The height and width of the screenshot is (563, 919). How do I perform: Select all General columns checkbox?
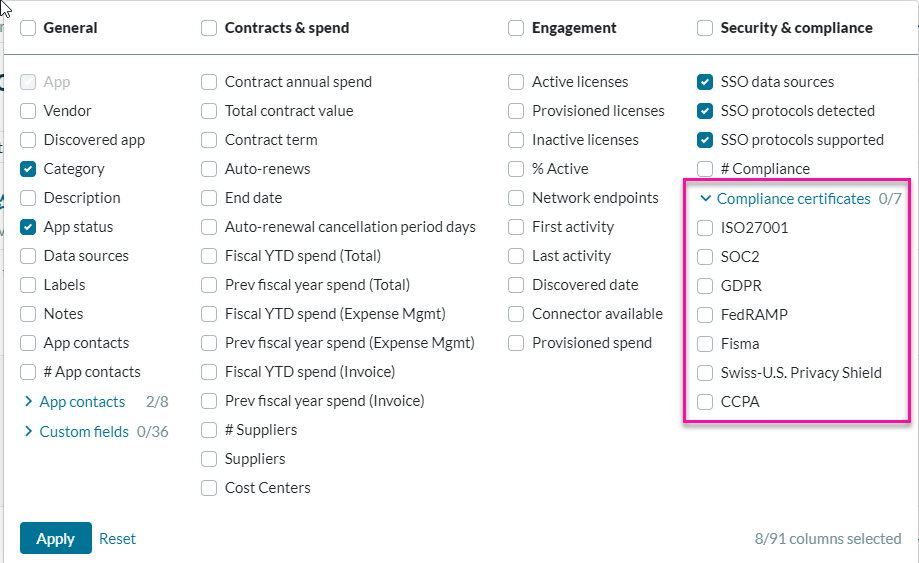click(x=28, y=28)
